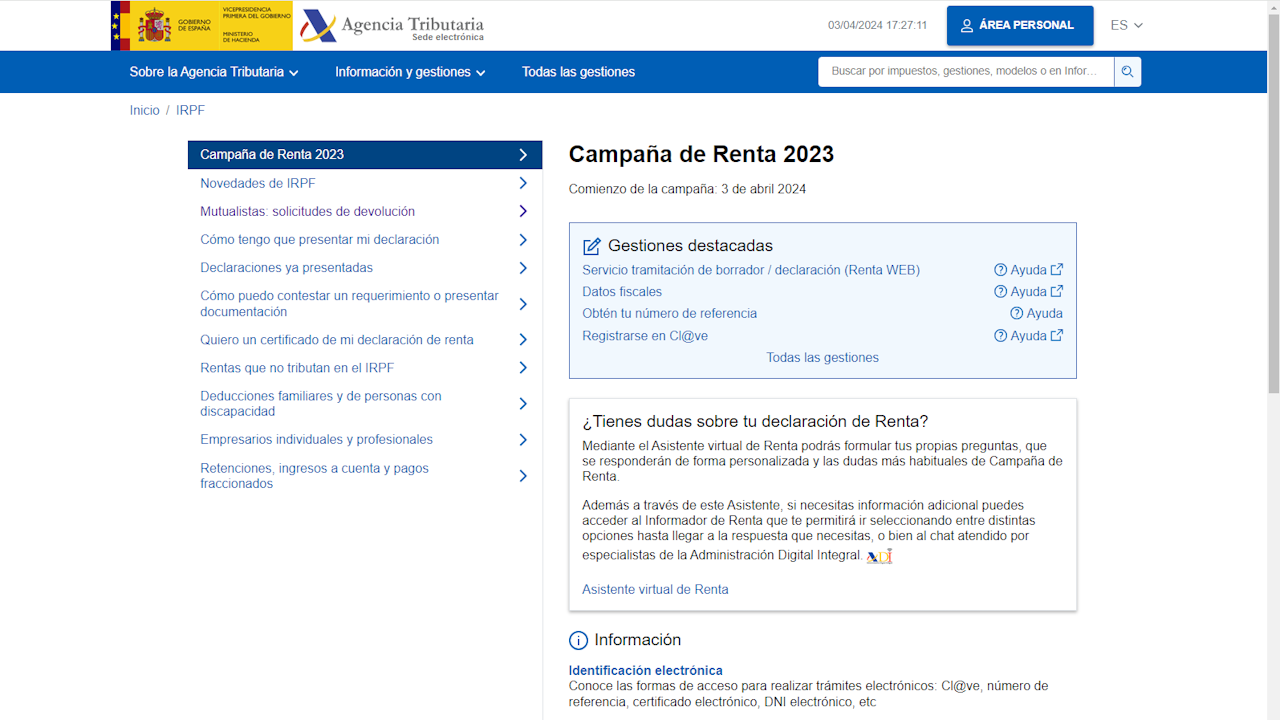1280x720 pixels.
Task: Expand the Sobre la Agencia Tributaria menu
Action: coord(212,71)
